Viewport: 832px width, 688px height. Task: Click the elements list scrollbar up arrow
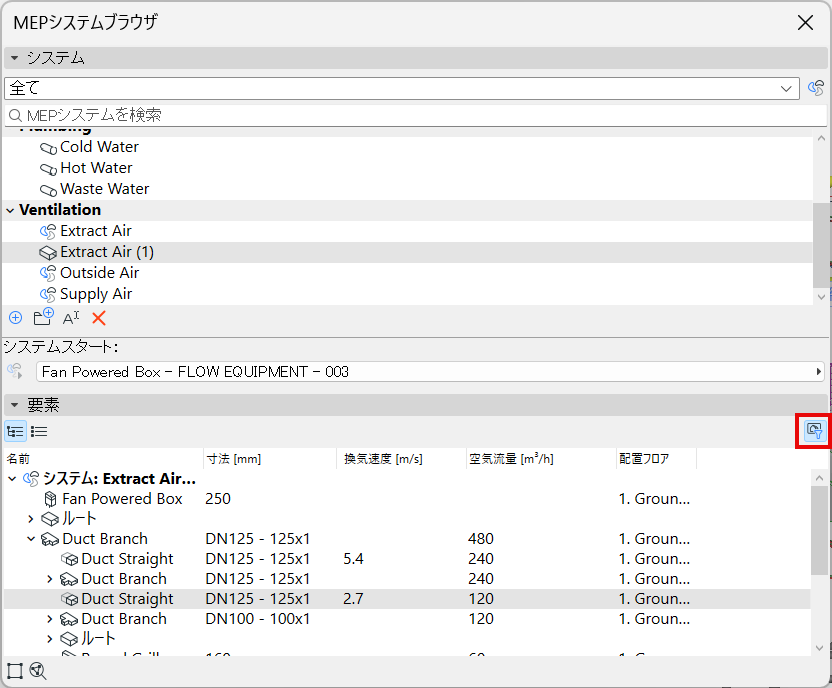pyautogui.click(x=819, y=478)
